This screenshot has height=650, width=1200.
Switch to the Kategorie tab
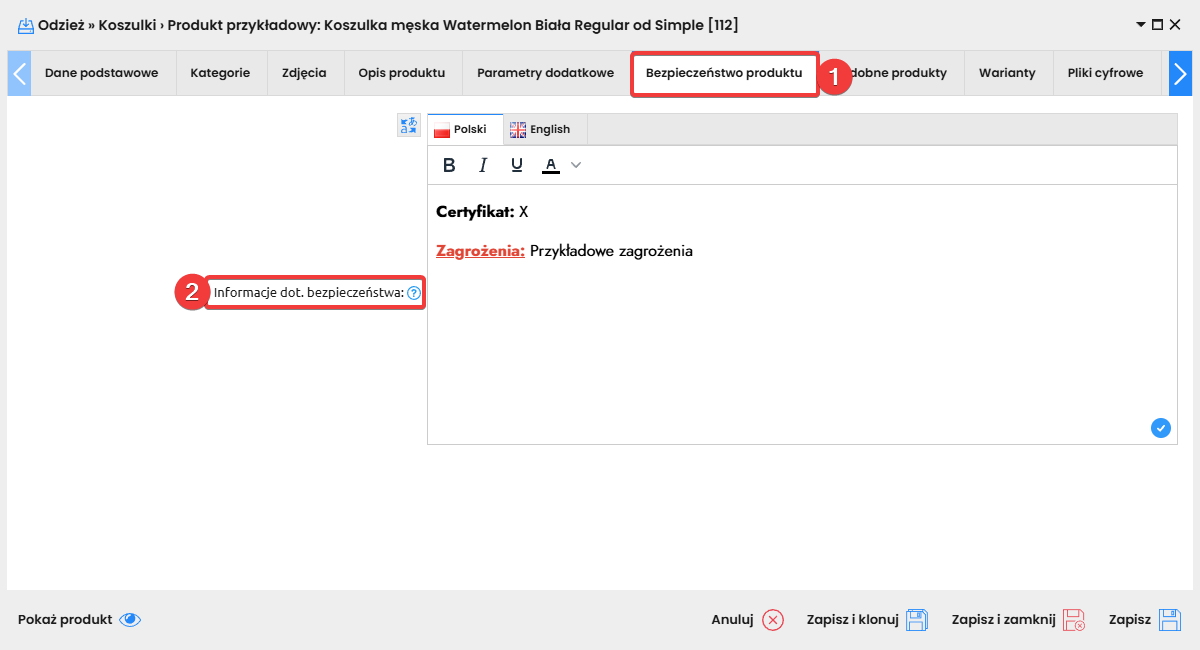tap(220, 73)
